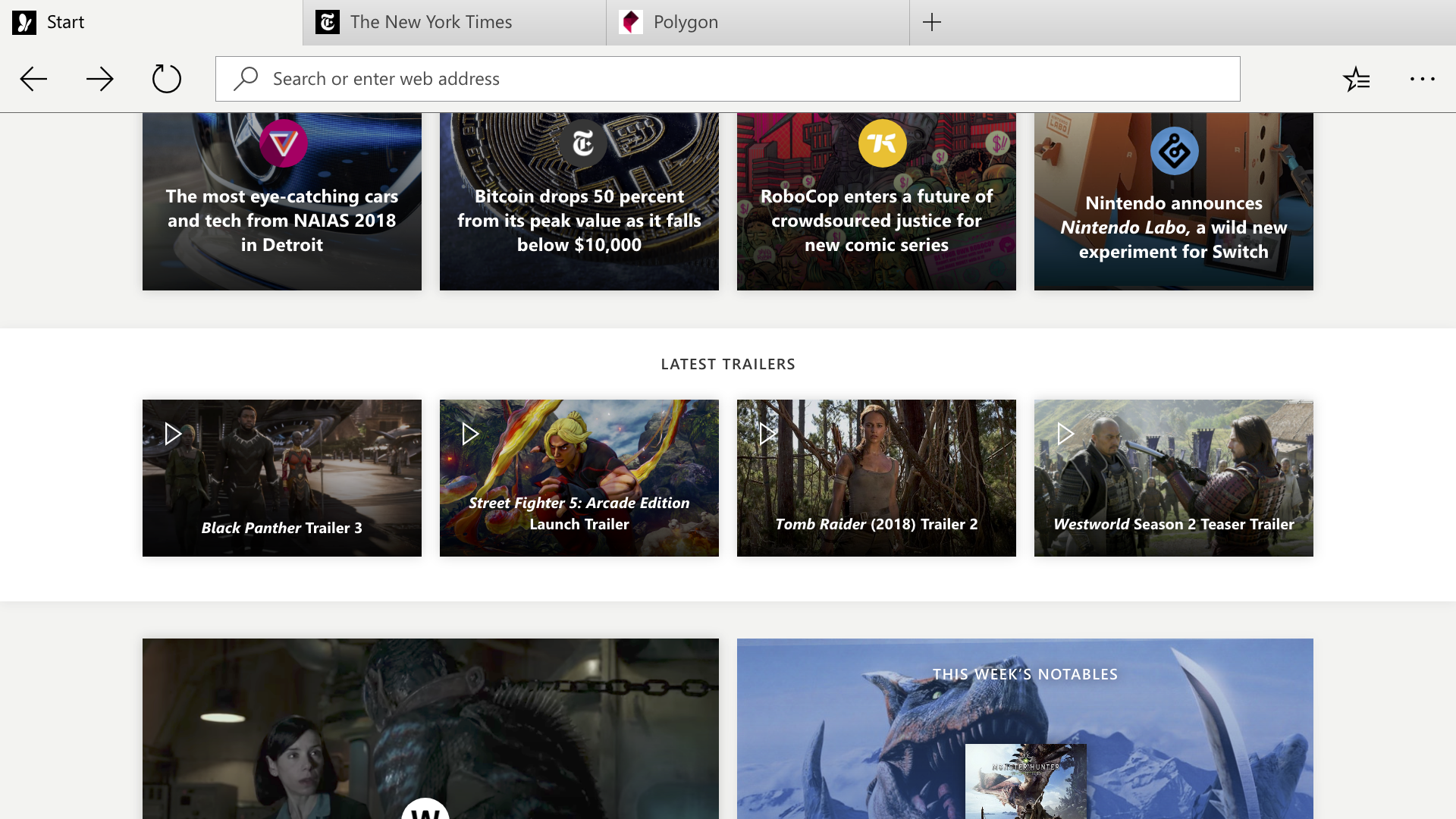Click the W logo on movie feature card
This screenshot has width=1456, height=819.
pos(425,808)
